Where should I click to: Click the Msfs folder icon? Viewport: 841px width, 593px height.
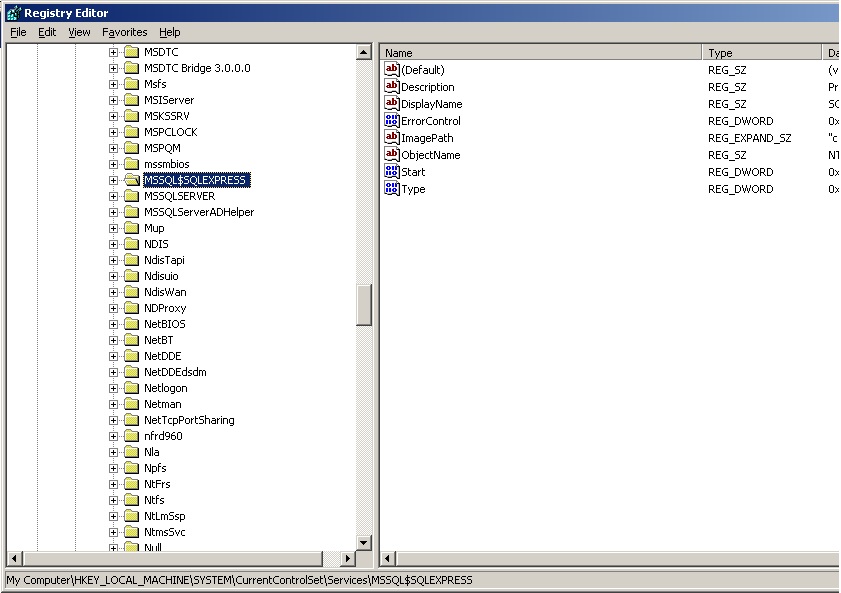pos(131,84)
